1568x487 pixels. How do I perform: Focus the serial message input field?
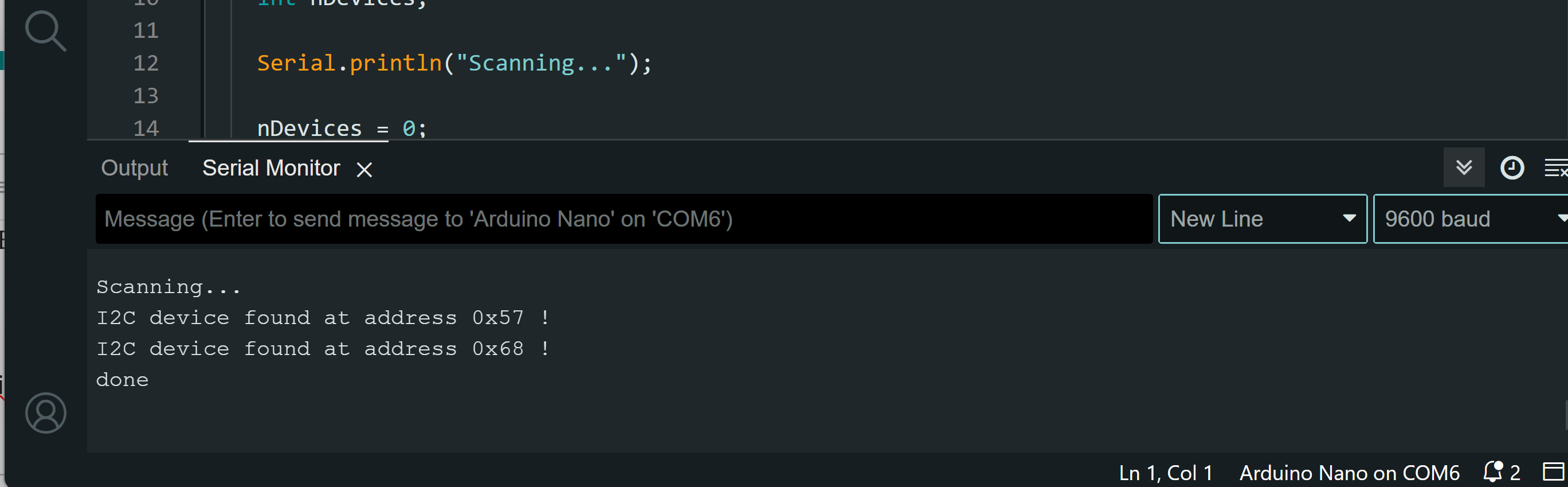click(x=624, y=219)
